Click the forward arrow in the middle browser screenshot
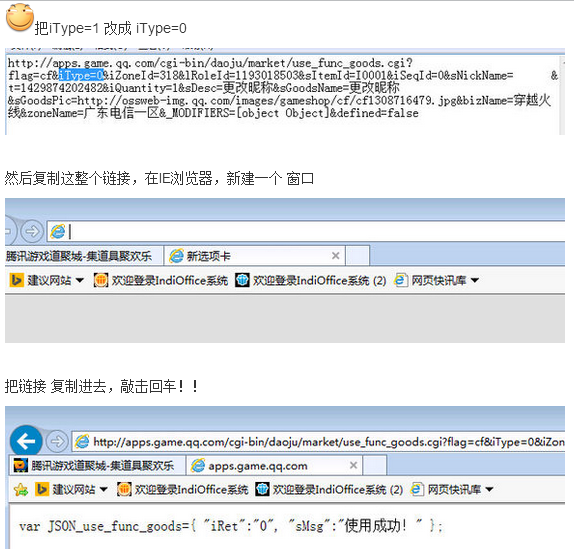Screen dimensions: 574x549 tap(32, 231)
